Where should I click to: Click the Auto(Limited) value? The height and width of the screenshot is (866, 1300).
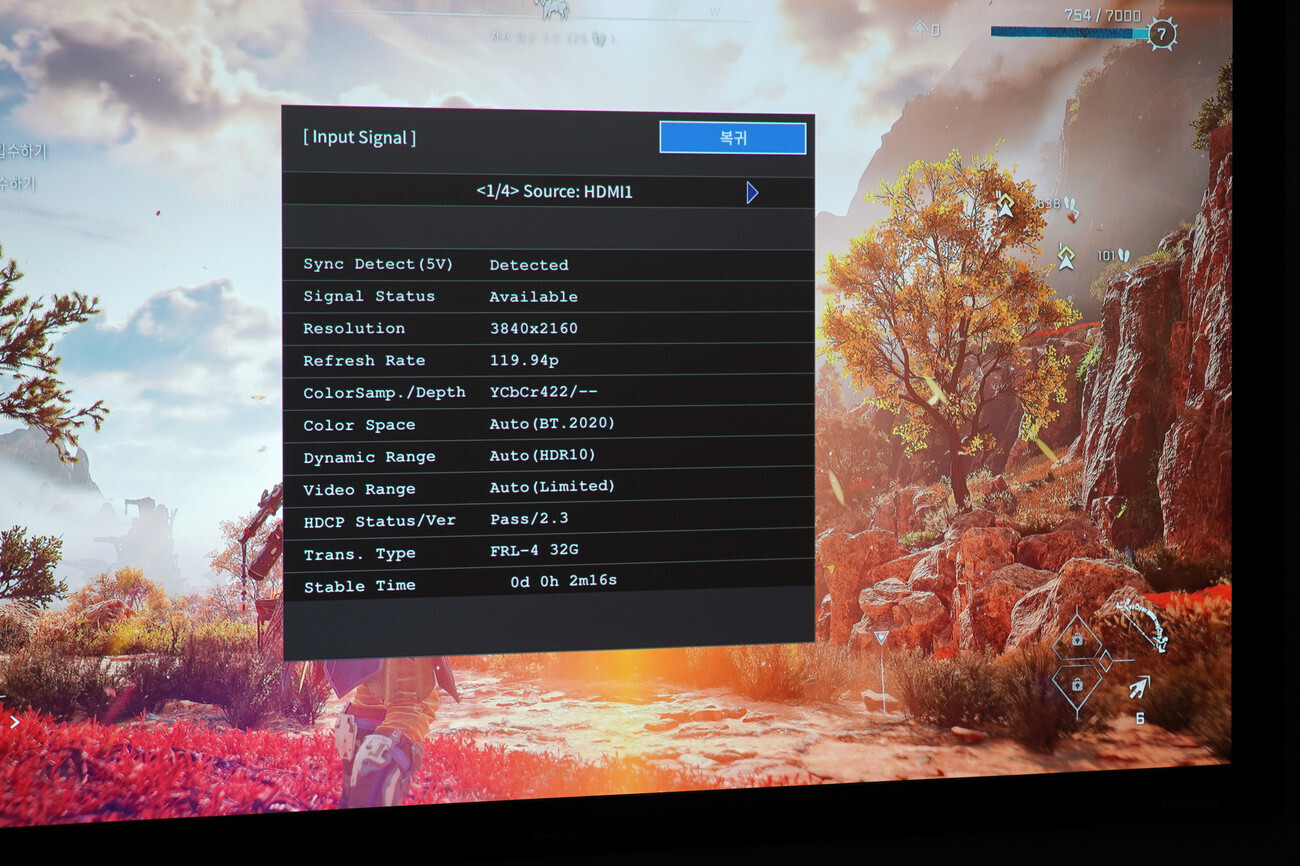[552, 486]
